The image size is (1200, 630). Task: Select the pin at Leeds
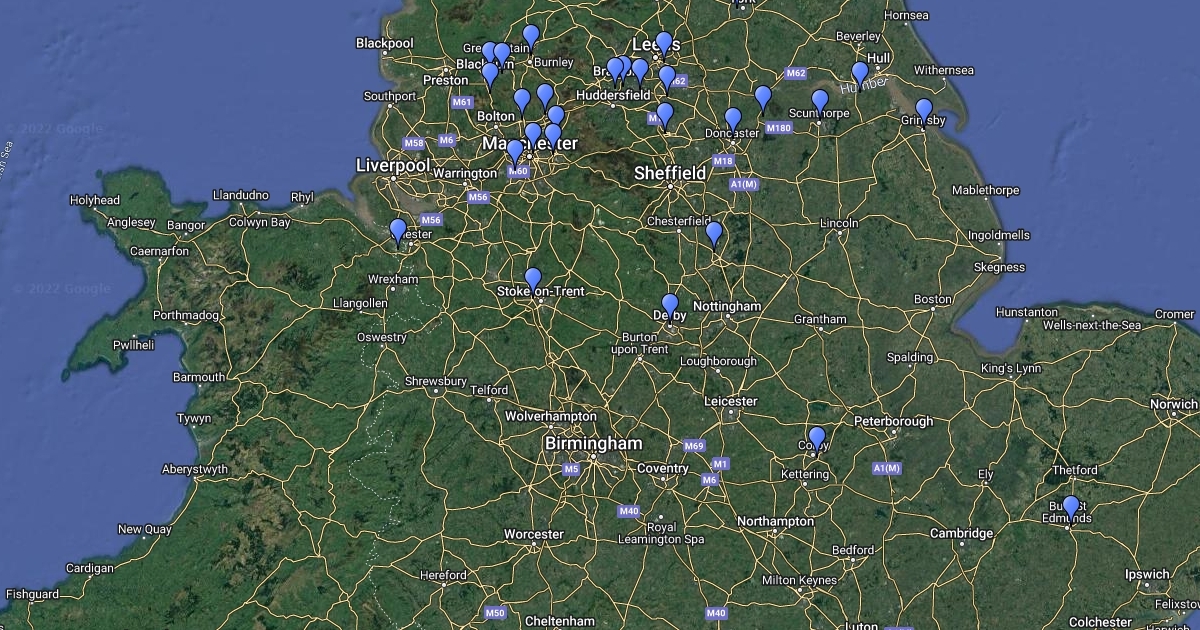coord(664,45)
